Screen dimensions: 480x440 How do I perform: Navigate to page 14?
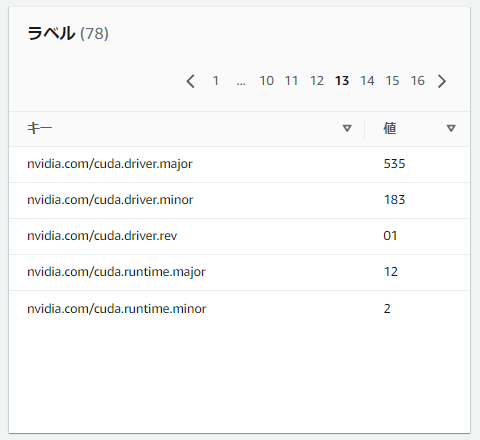pos(367,81)
